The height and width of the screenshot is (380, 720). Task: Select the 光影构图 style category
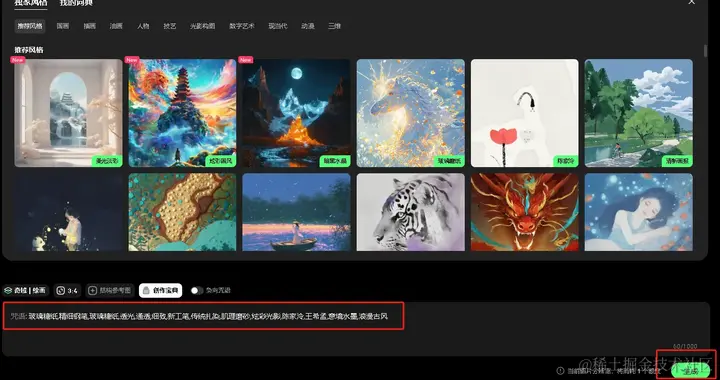click(202, 26)
